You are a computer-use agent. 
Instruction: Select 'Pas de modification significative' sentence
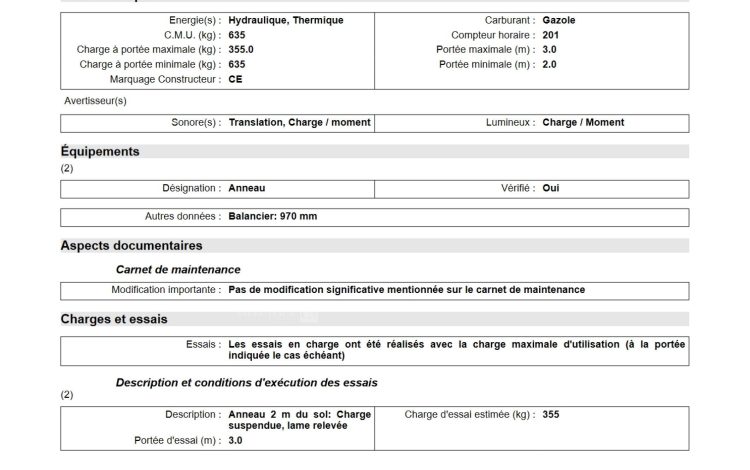click(407, 290)
